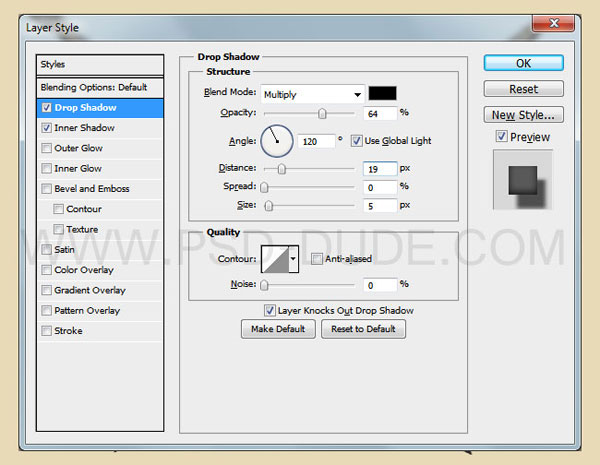Enable Bevel and Emboss checkbox

46,189
